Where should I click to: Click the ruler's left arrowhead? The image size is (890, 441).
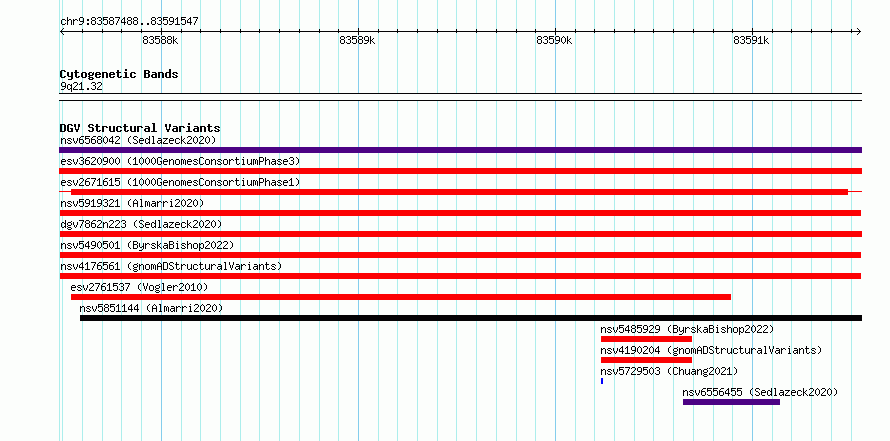62,32
